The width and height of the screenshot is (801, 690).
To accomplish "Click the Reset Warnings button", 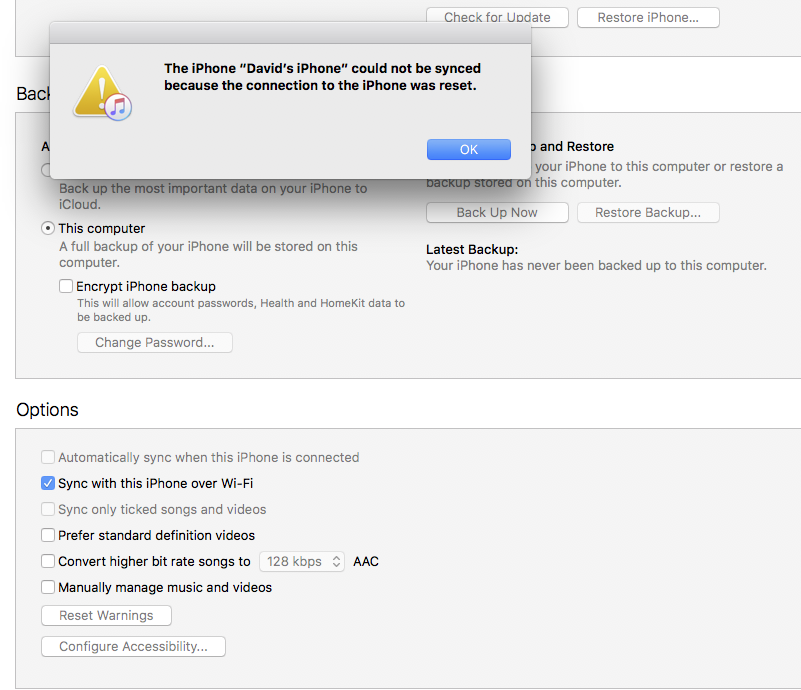I will tap(106, 615).
